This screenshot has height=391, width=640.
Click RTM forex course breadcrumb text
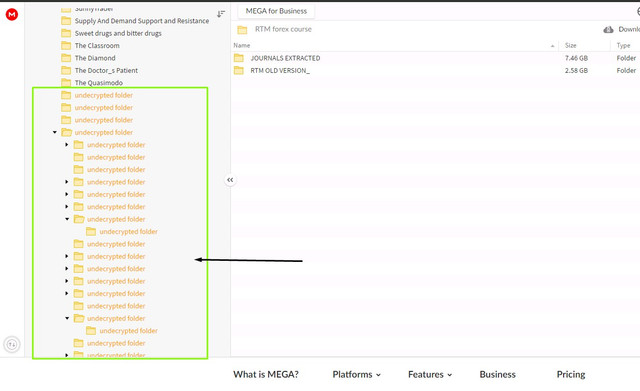click(283, 29)
